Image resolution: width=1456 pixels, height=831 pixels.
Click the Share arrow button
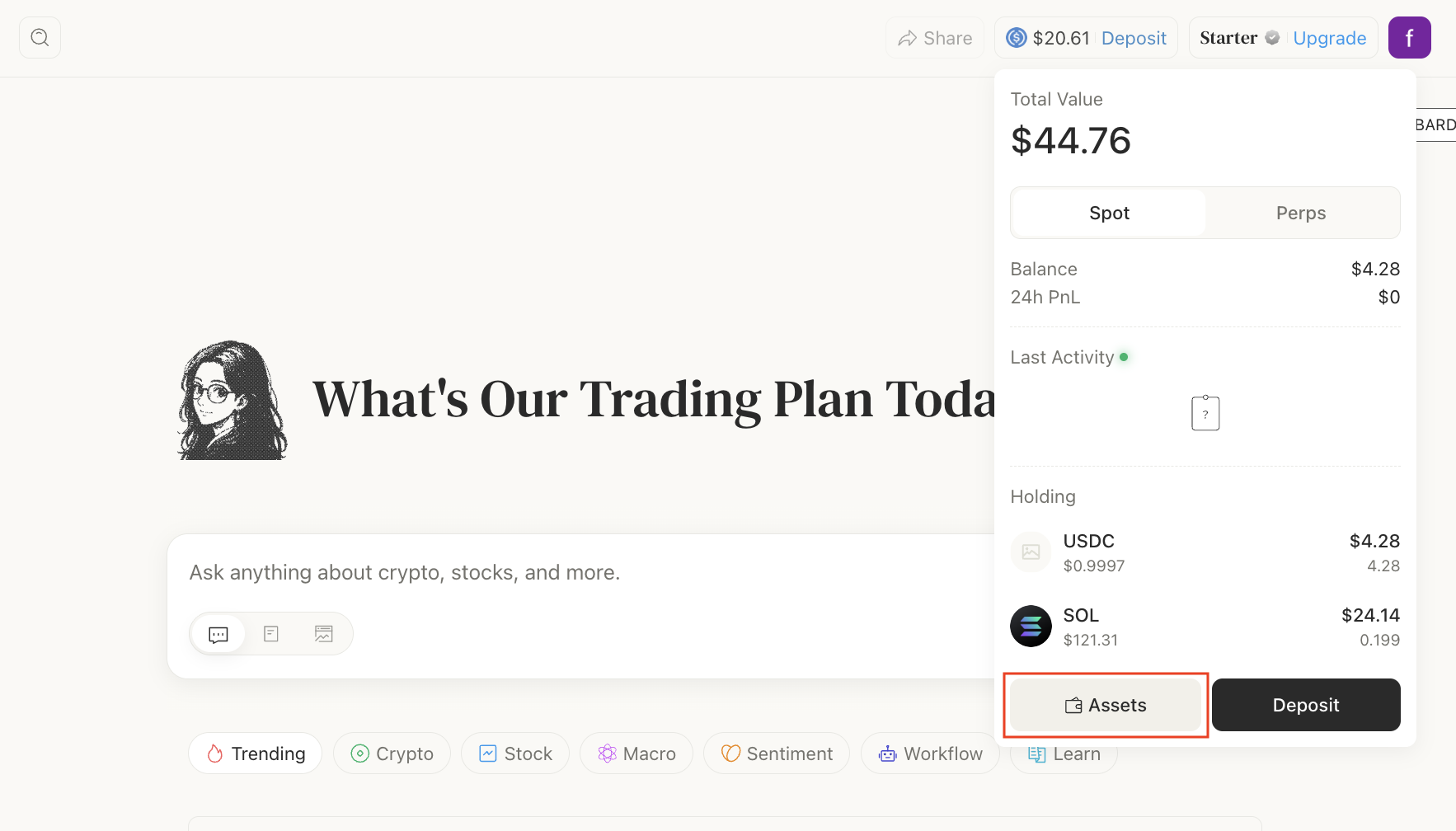(x=935, y=38)
